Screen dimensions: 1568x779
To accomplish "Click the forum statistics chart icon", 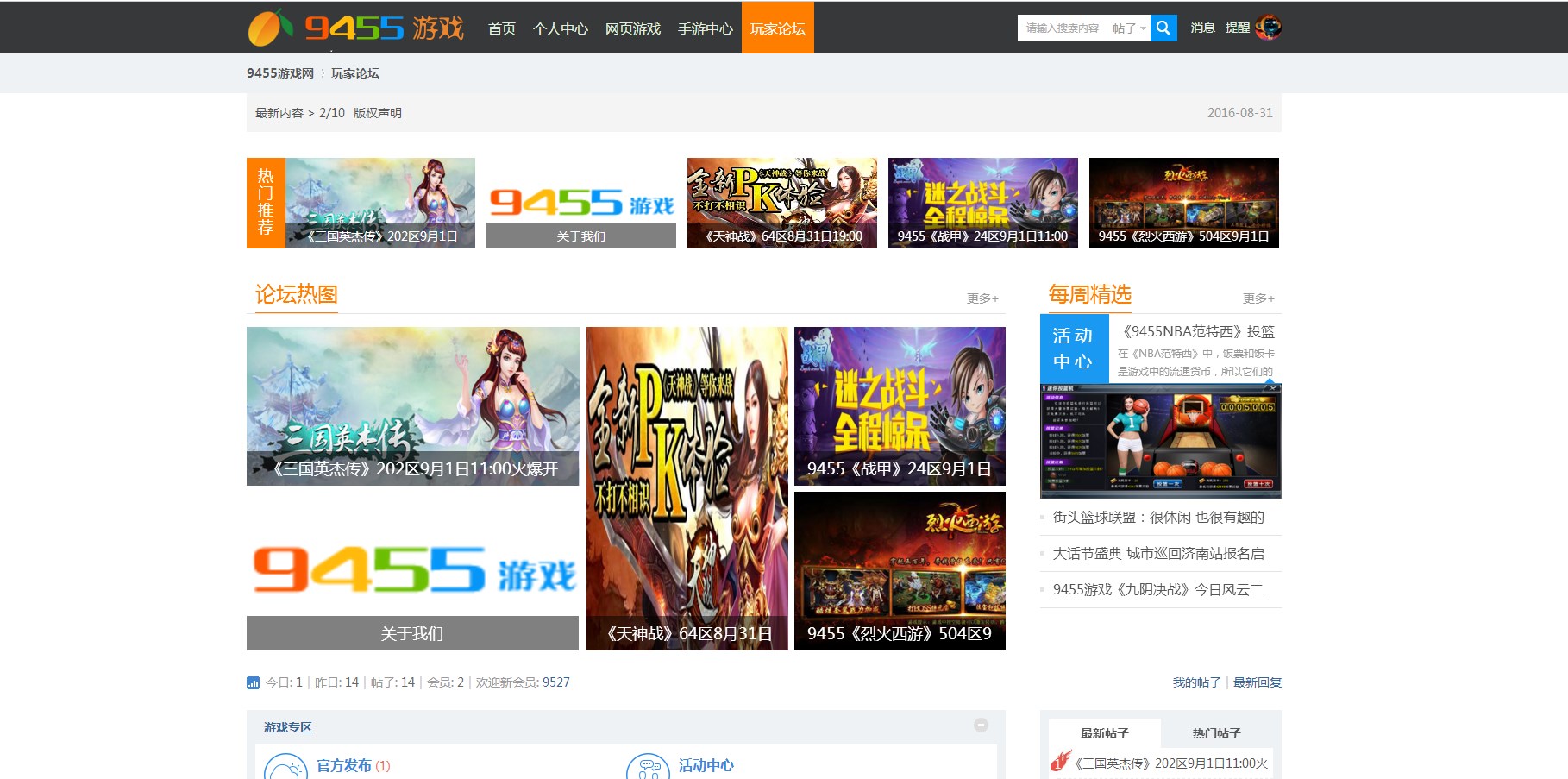I will (x=253, y=682).
